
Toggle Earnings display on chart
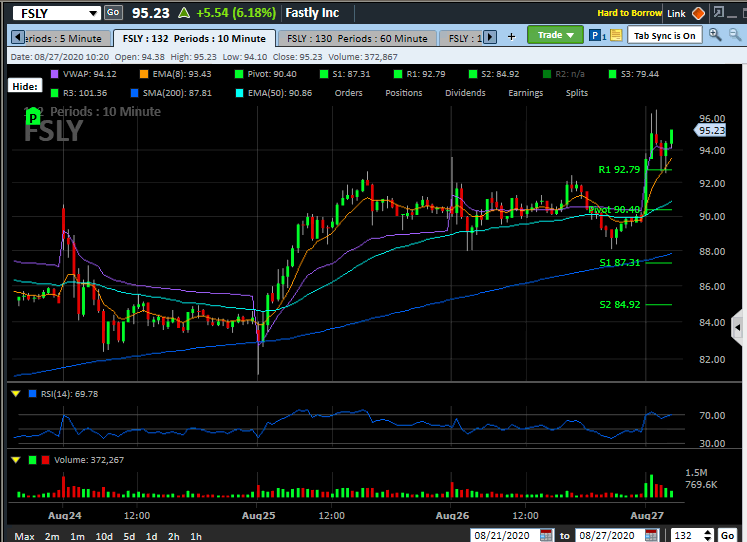coord(525,93)
